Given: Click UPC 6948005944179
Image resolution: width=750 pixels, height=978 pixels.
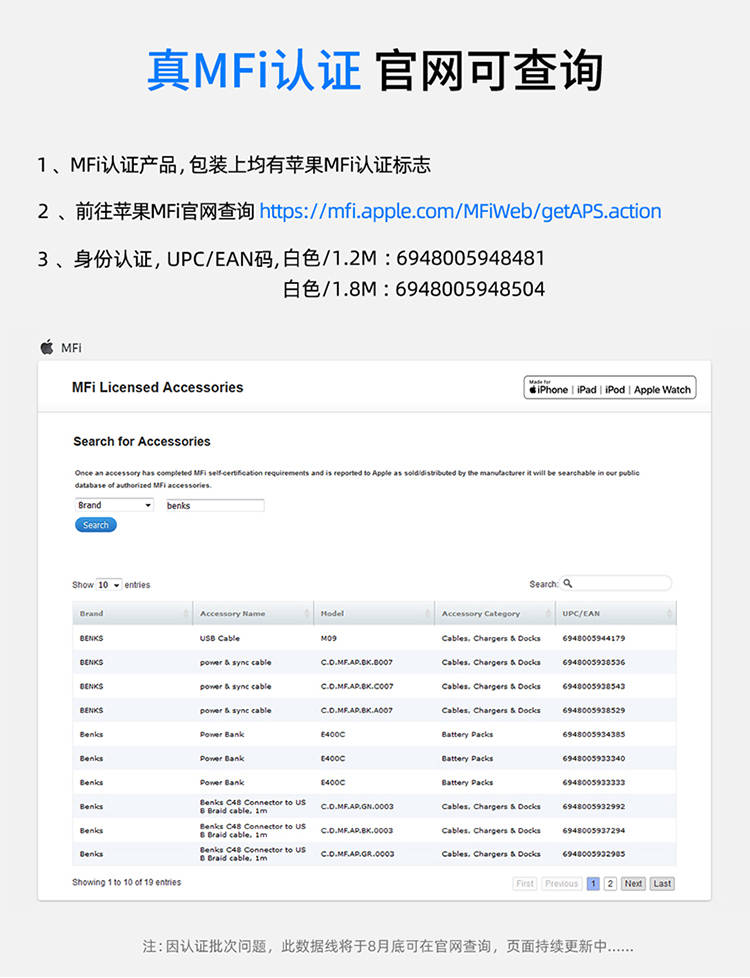Looking at the screenshot, I should pos(593,638).
